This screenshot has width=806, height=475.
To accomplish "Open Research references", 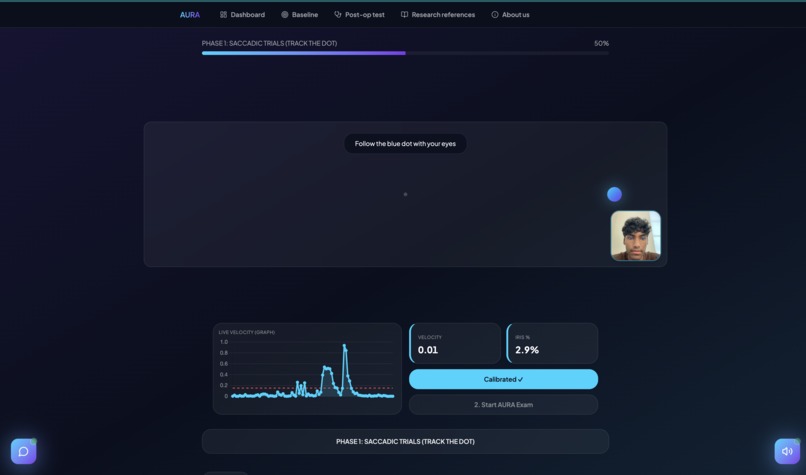I will (438, 15).
